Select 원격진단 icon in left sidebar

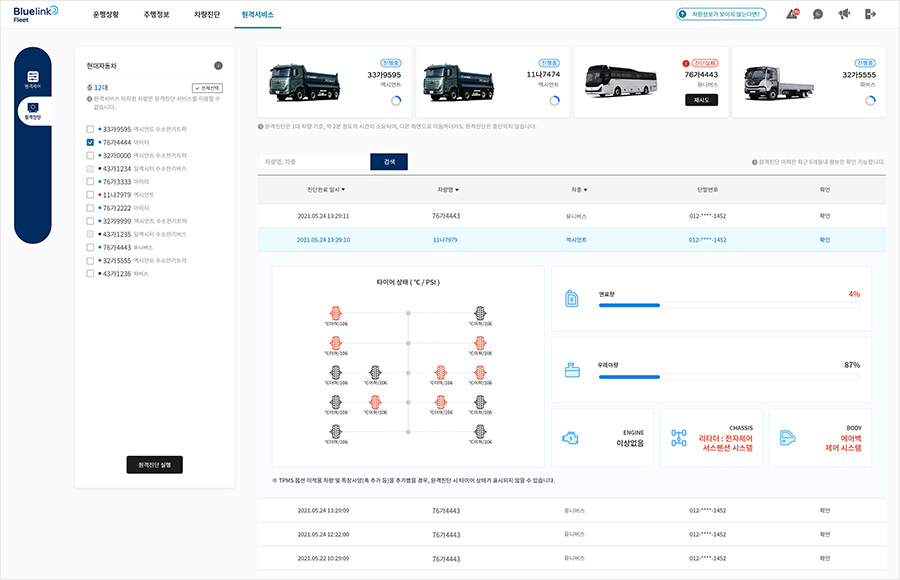coord(33,110)
